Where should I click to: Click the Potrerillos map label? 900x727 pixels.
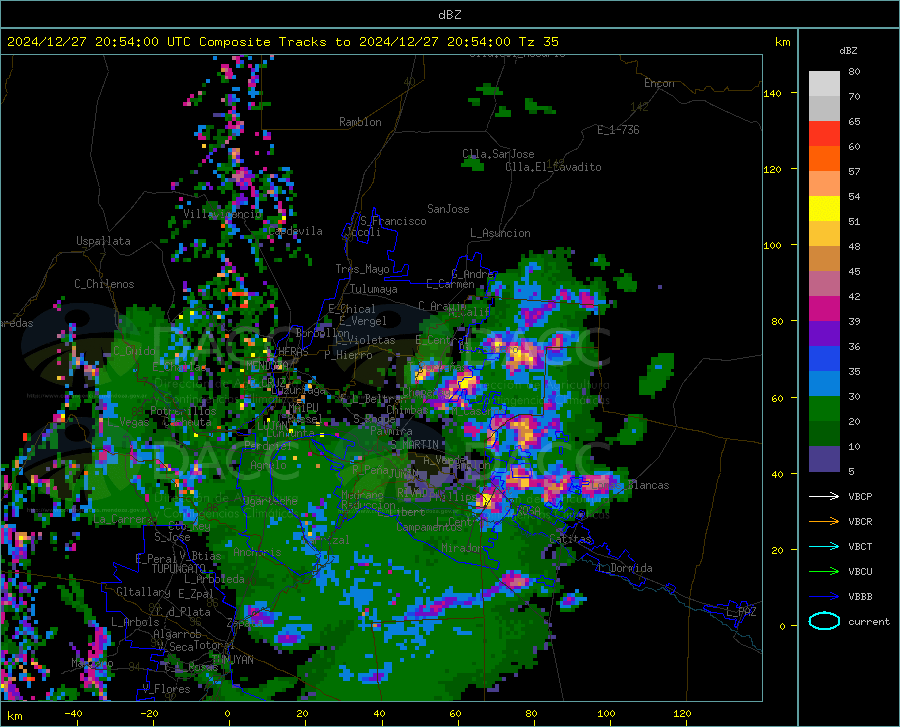183,411
